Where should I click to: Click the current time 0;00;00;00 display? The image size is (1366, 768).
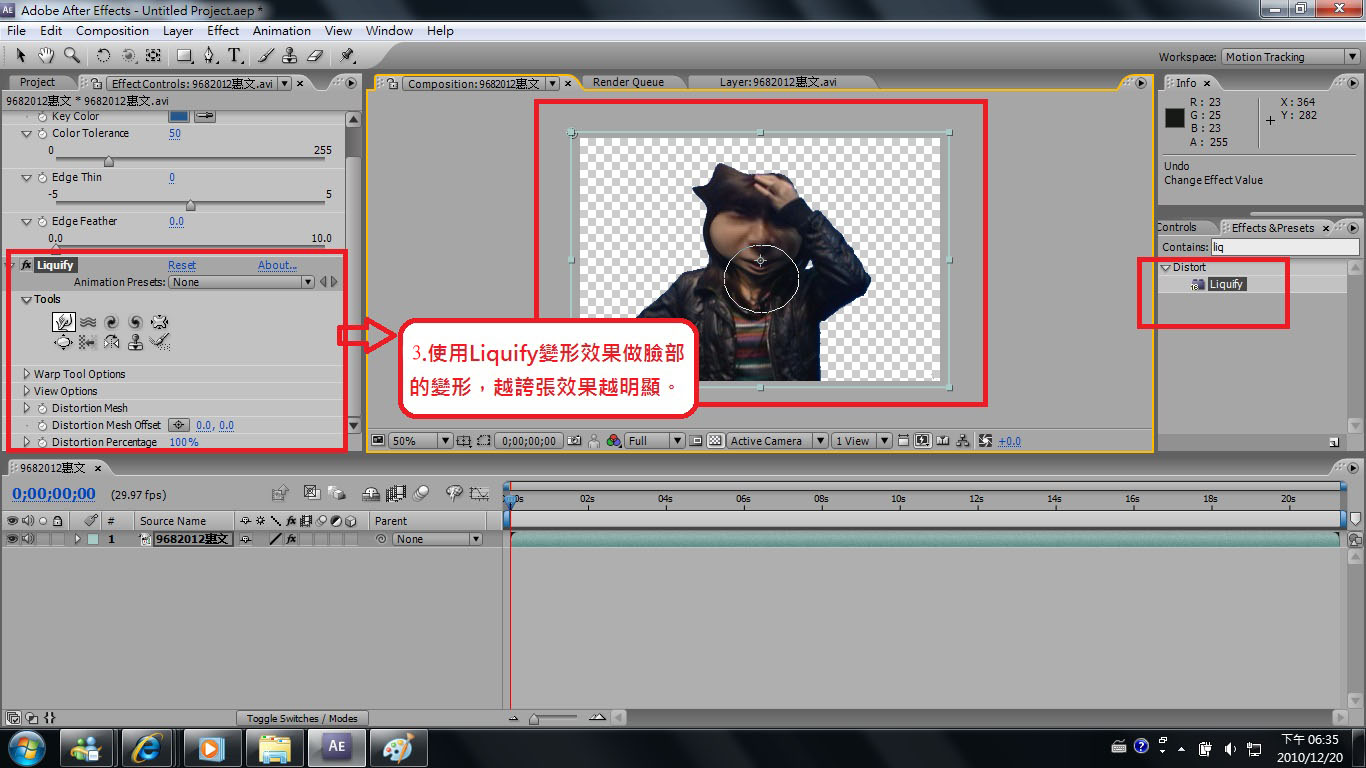[x=54, y=494]
